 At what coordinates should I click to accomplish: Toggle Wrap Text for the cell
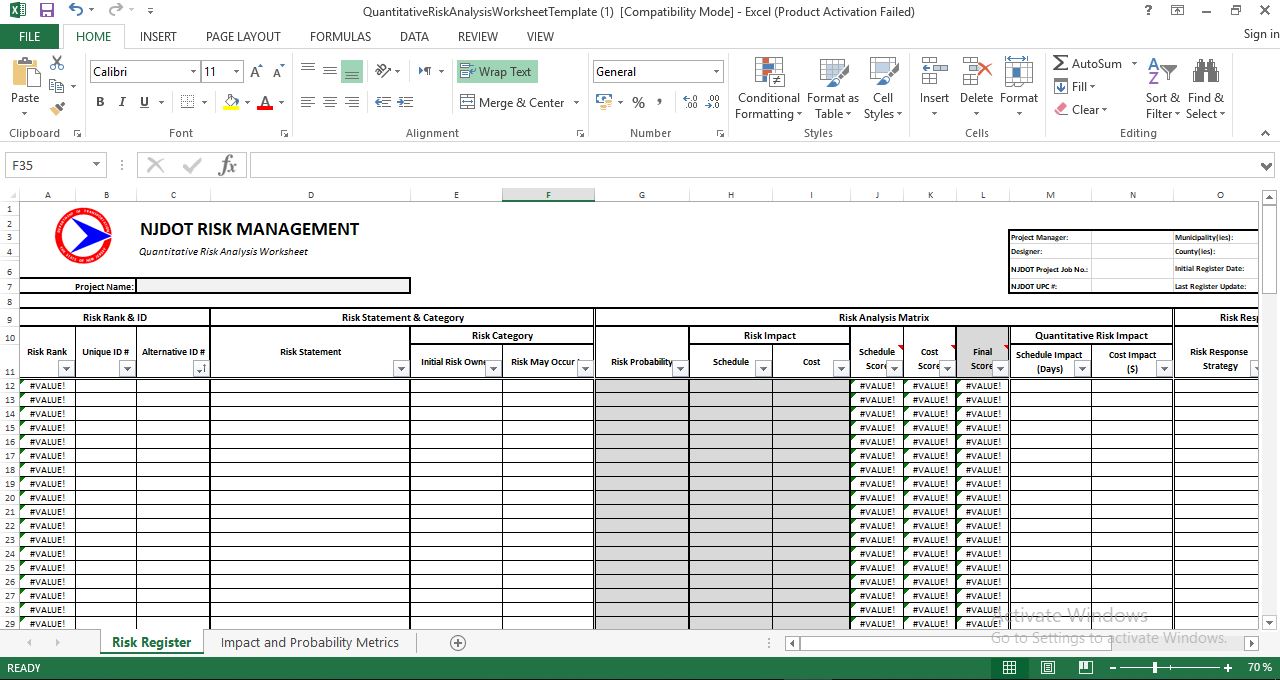tap(497, 72)
